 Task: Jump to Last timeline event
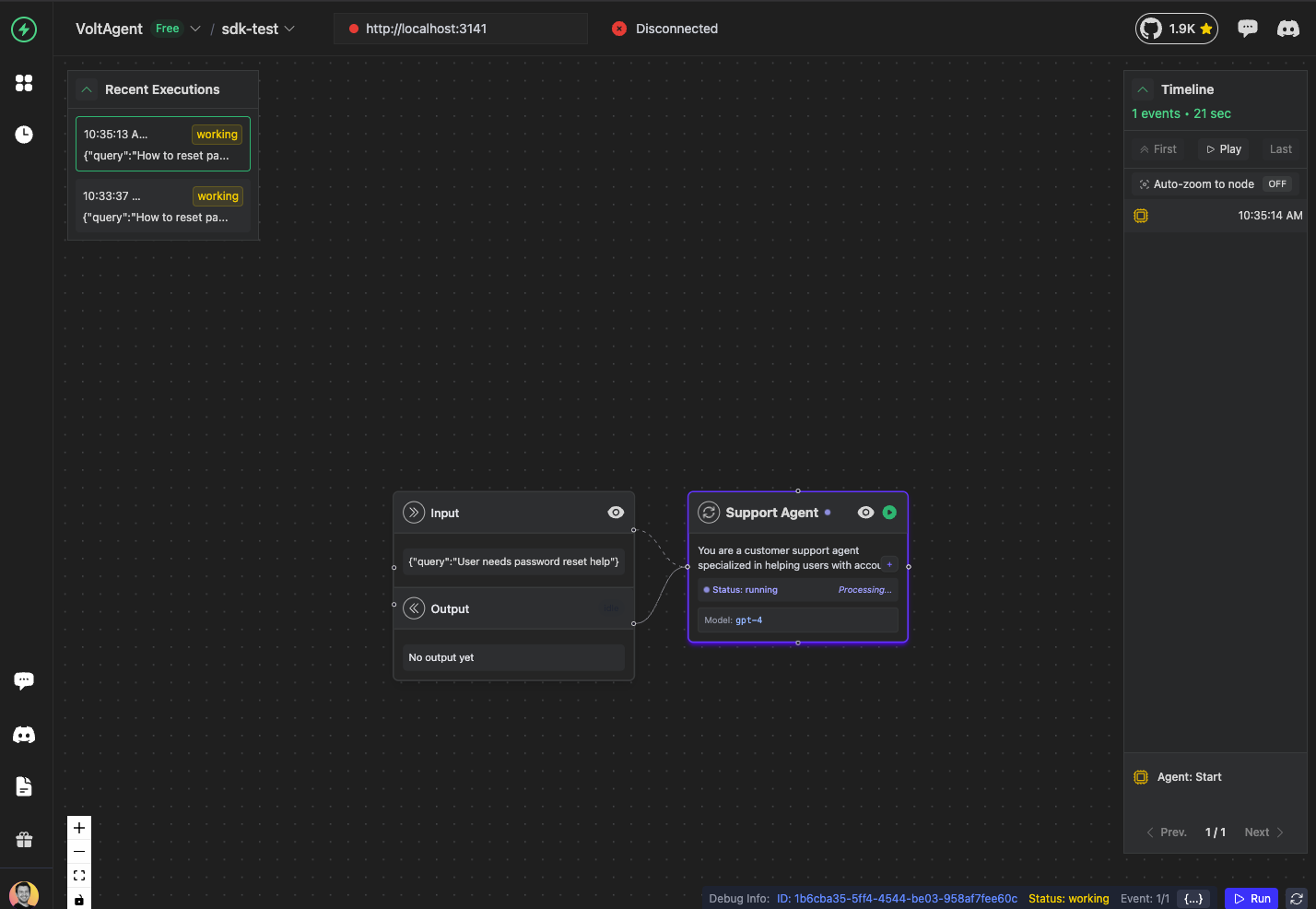click(x=1281, y=149)
